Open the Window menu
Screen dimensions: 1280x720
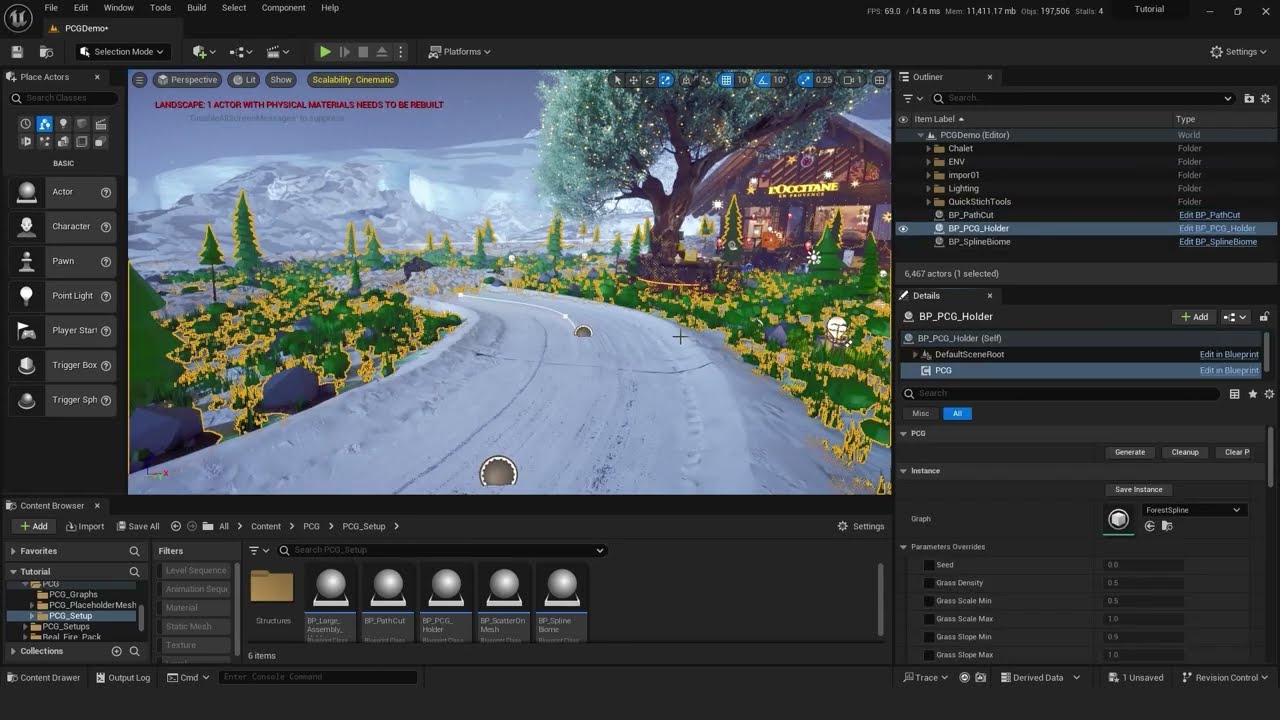coord(118,8)
